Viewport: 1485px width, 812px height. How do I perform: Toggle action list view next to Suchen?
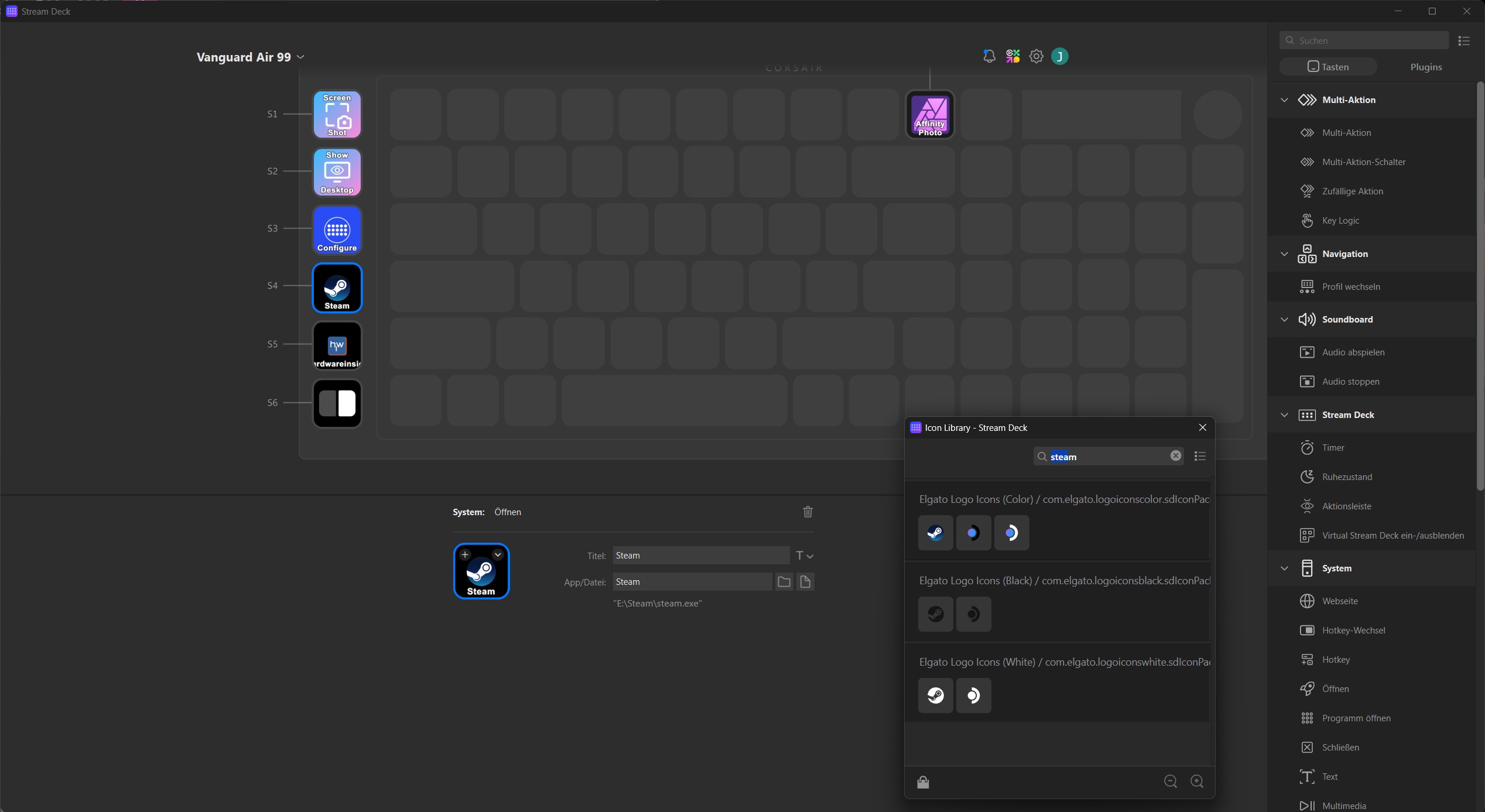pyautogui.click(x=1464, y=40)
